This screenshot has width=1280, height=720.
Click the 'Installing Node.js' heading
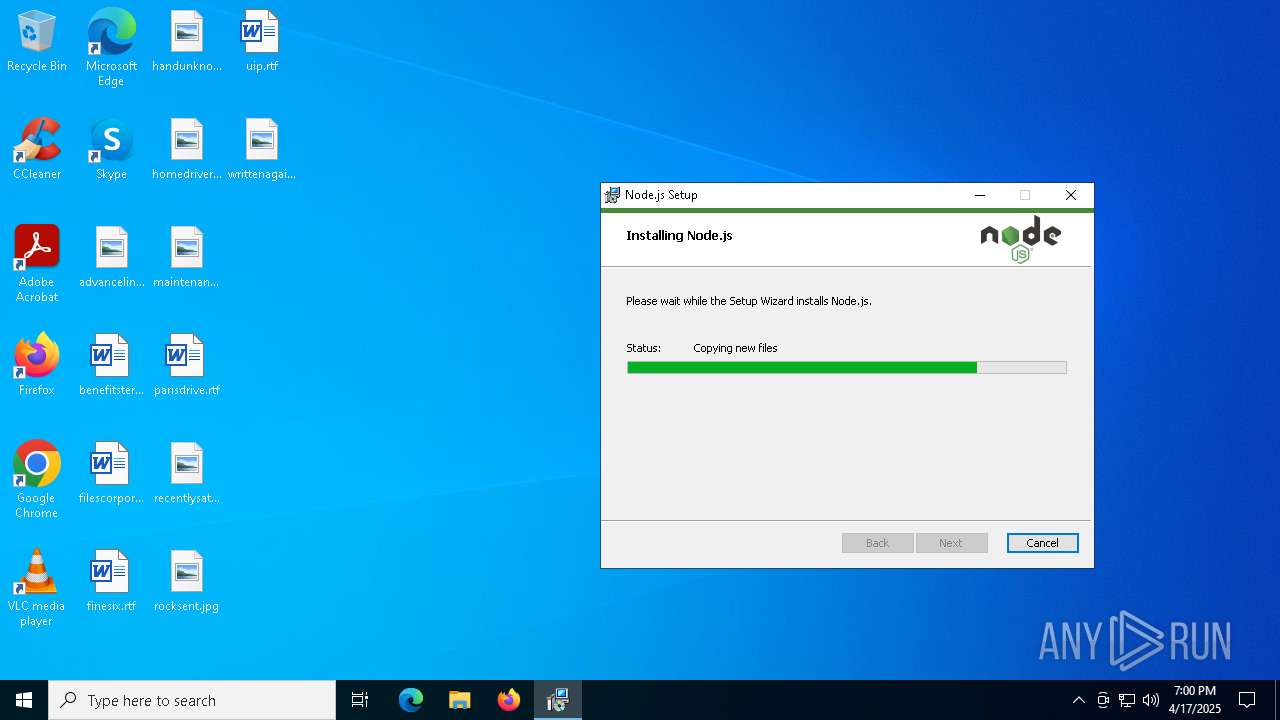pyautogui.click(x=679, y=236)
